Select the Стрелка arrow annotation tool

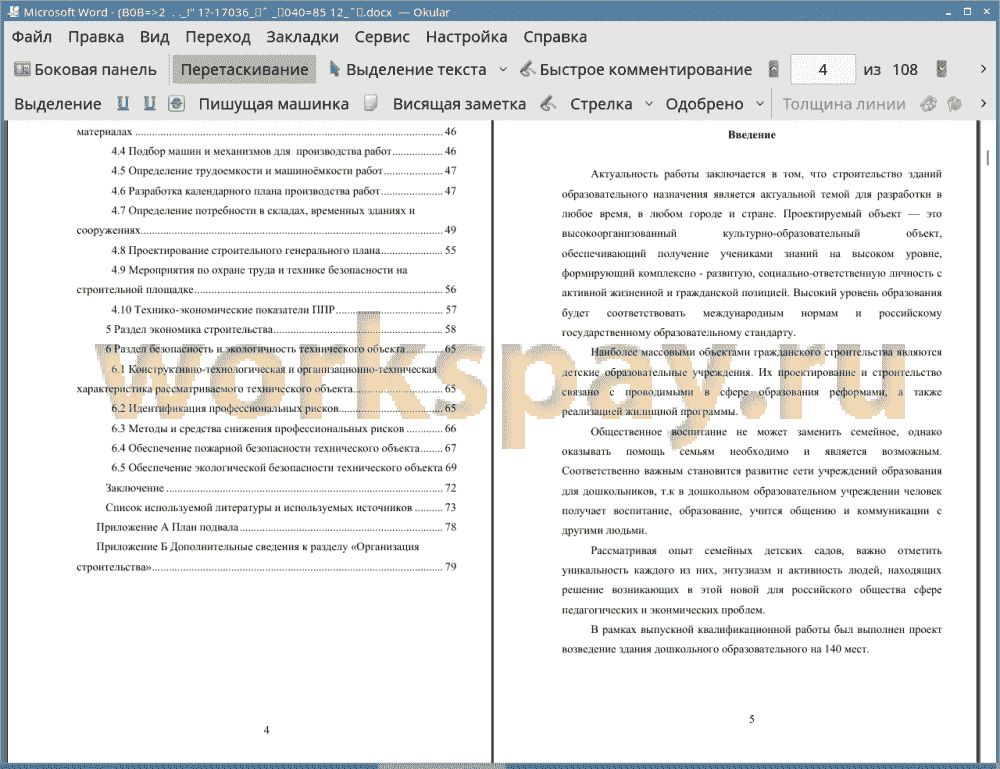click(x=601, y=104)
